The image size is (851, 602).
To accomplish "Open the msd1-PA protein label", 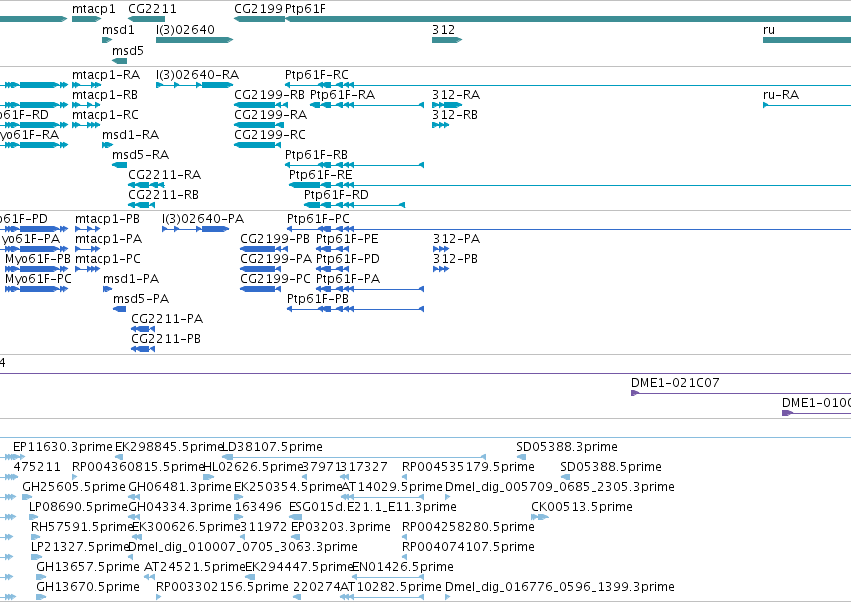I will pos(131,280).
